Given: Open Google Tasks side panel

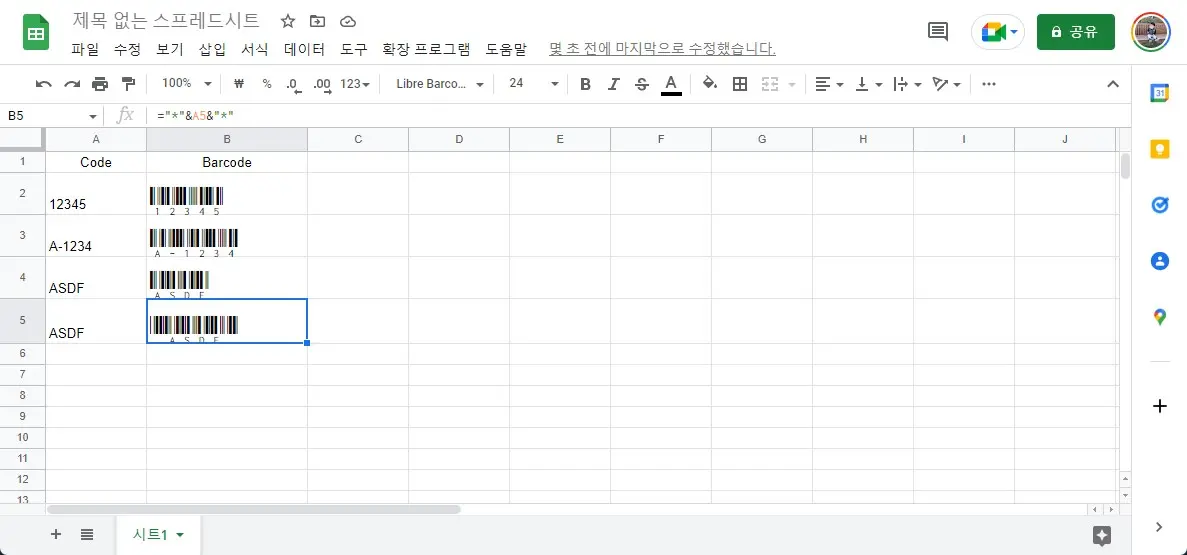Looking at the screenshot, I should point(1159,205).
